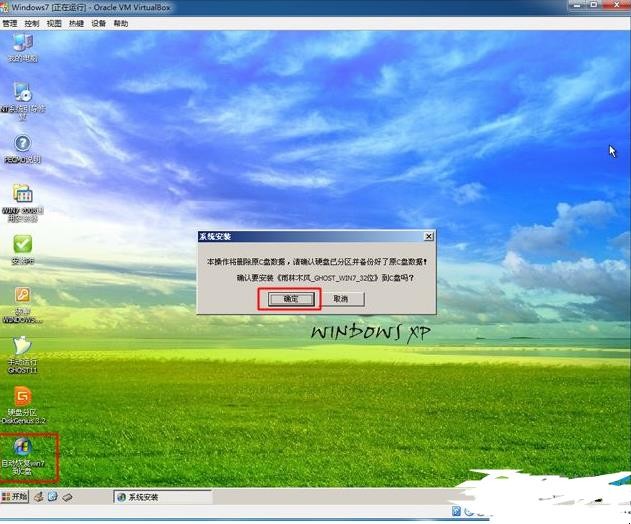631x524 pixels.
Task: Maximize the VirtualBox window
Action: 595,5
